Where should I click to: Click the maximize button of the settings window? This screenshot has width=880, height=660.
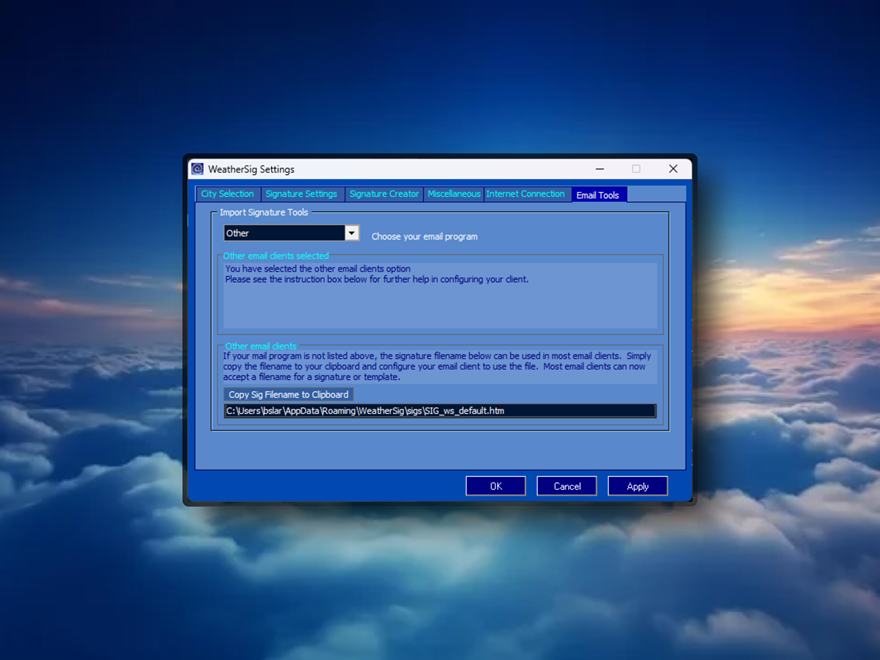(636, 169)
